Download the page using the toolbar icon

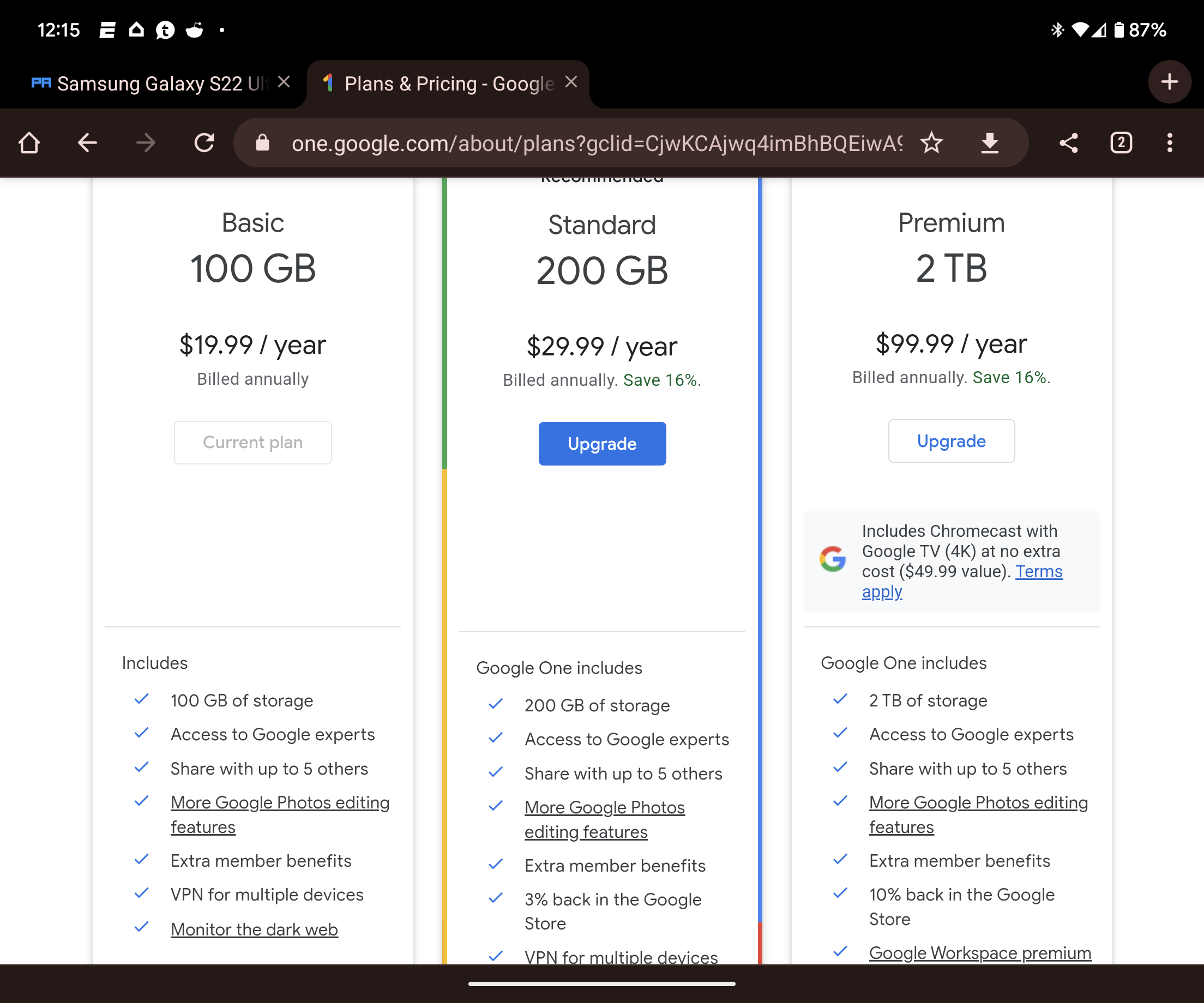(x=990, y=143)
